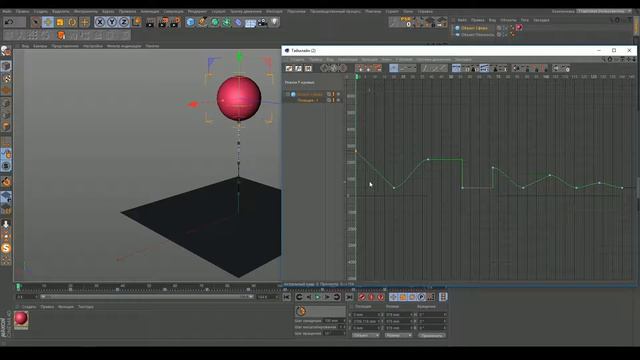Click the blue deformer objects icon
Screen dimensions: 640x360
pyautogui.click(x=238, y=22)
